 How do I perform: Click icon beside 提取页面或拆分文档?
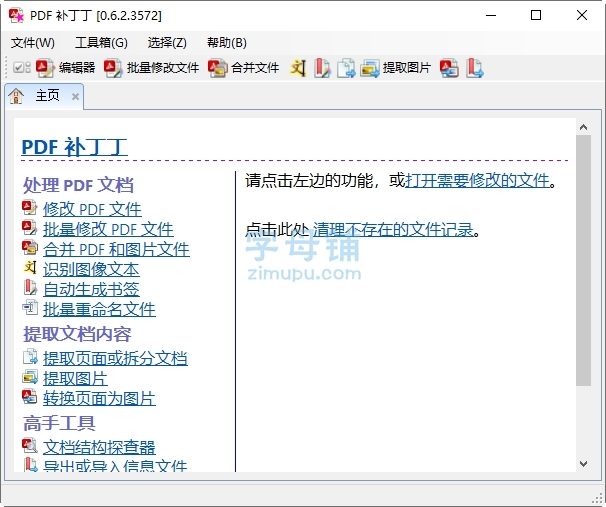click(x=30, y=356)
